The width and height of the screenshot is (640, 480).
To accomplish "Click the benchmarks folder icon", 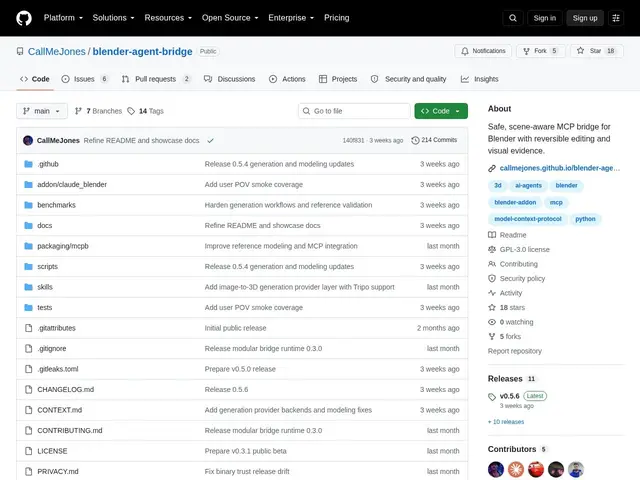I will click(x=29, y=205).
